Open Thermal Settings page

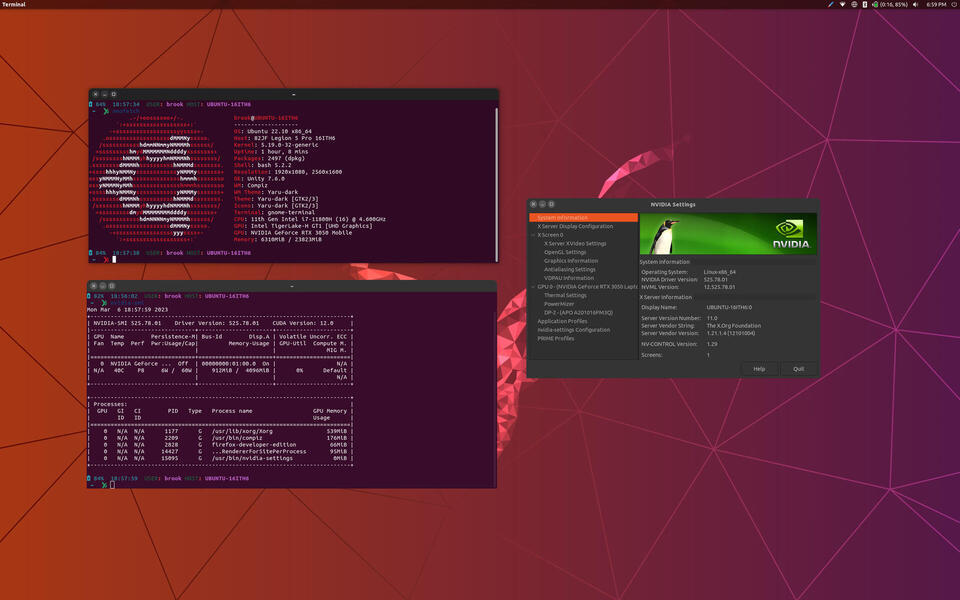click(x=565, y=295)
